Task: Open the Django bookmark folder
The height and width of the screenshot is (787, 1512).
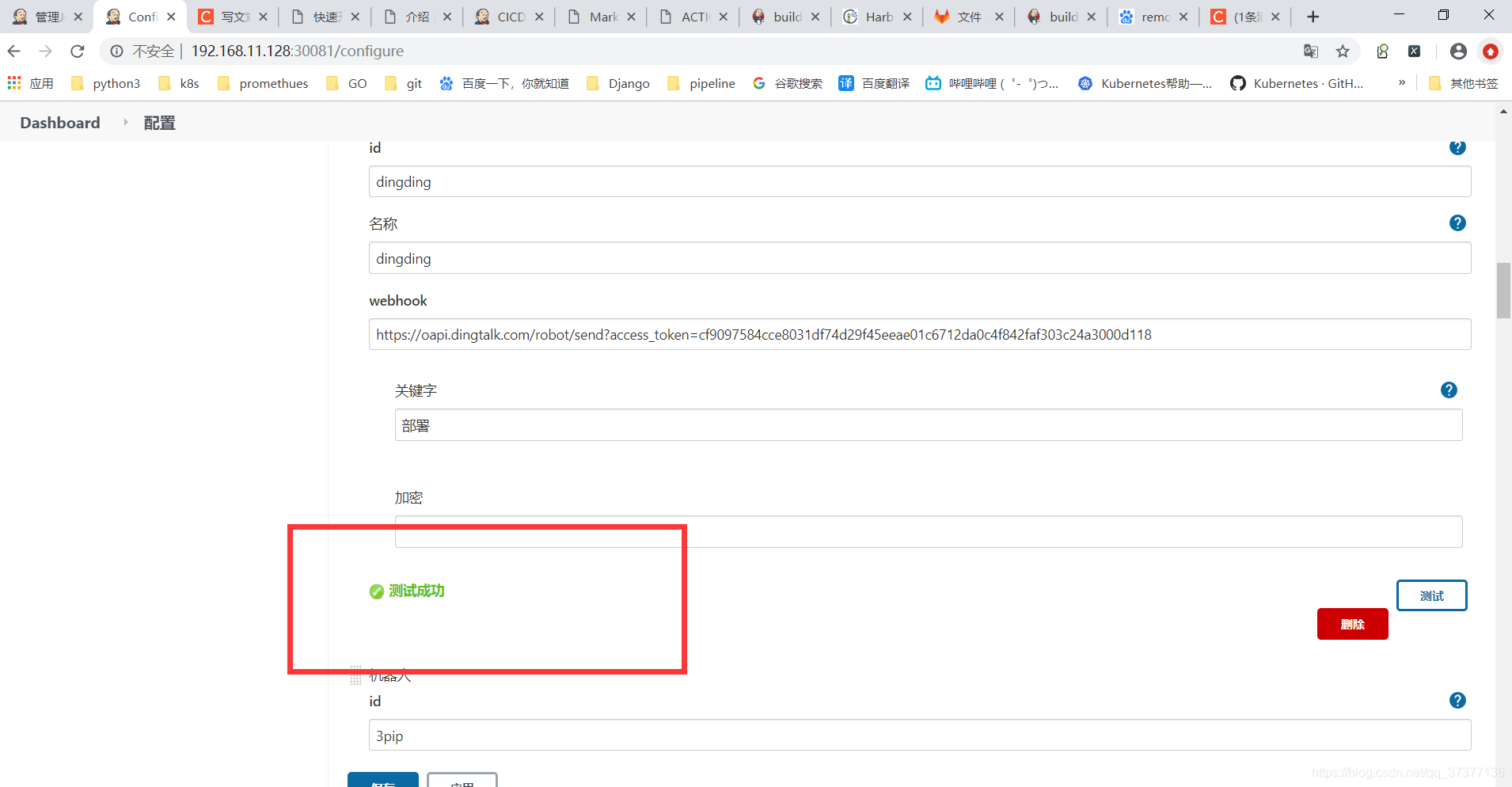Action: (x=618, y=83)
